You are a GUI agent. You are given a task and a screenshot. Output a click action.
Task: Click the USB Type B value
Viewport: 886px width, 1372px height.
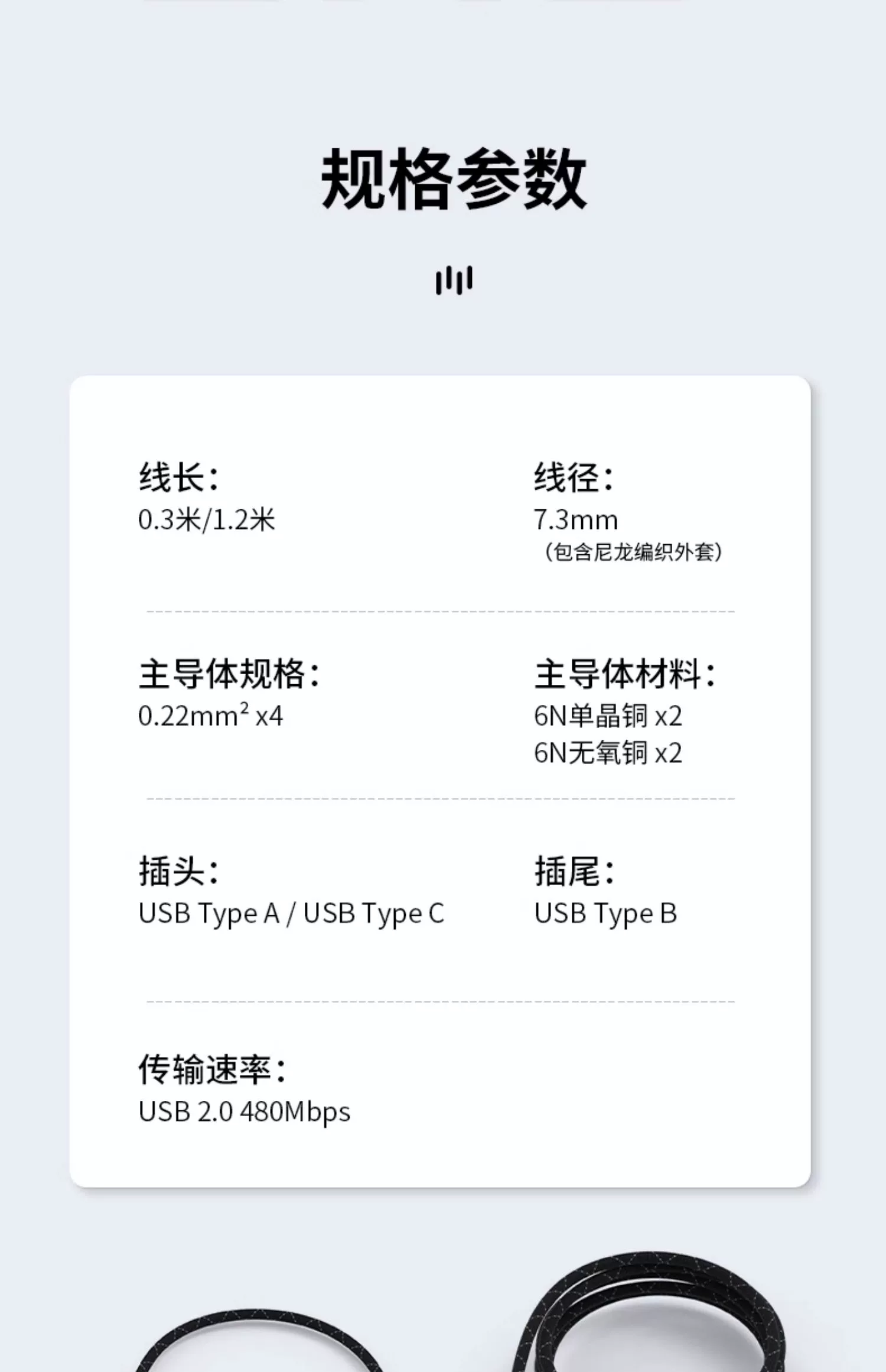(605, 913)
